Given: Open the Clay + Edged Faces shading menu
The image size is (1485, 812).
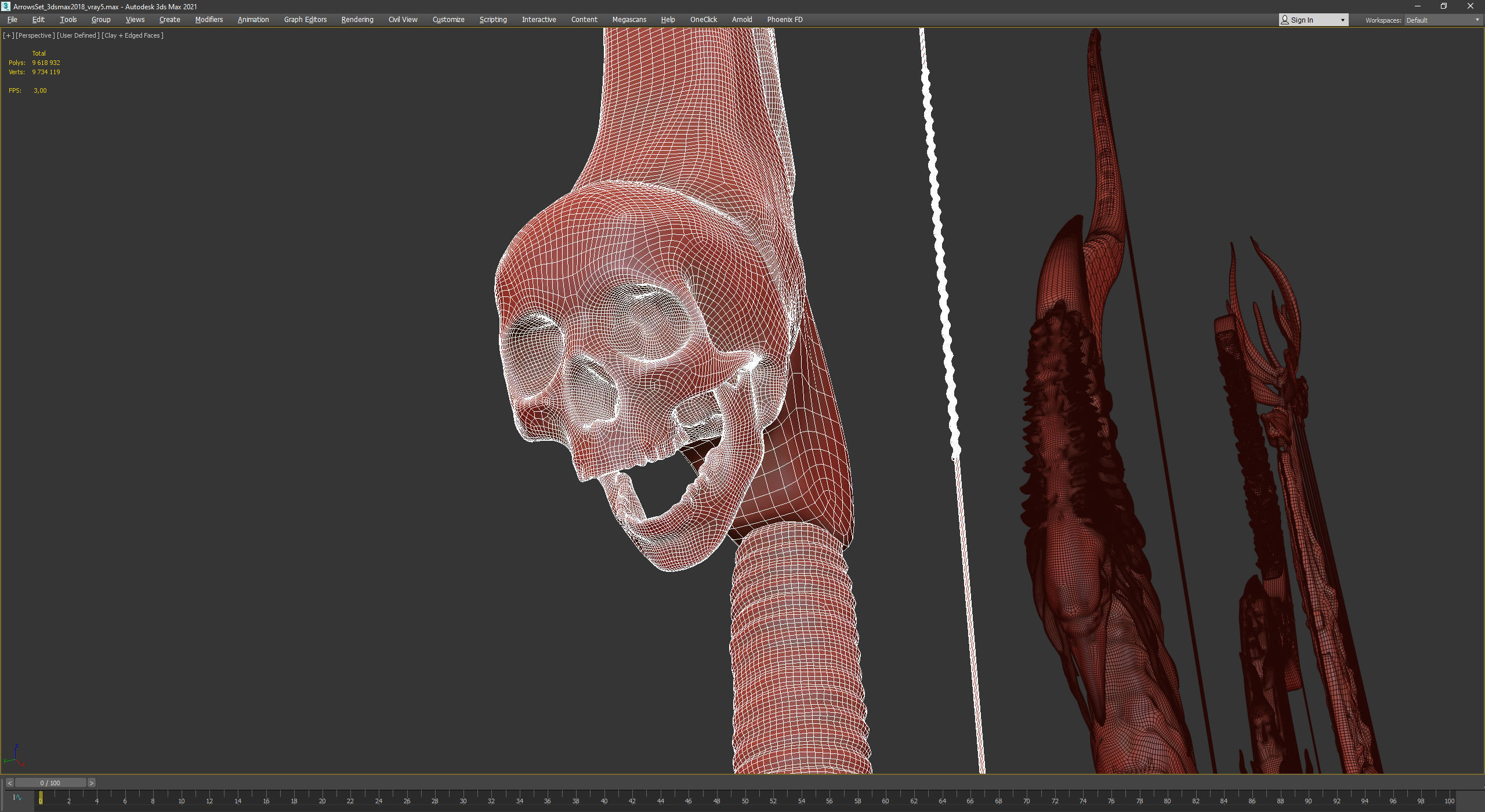Looking at the screenshot, I should [132, 35].
